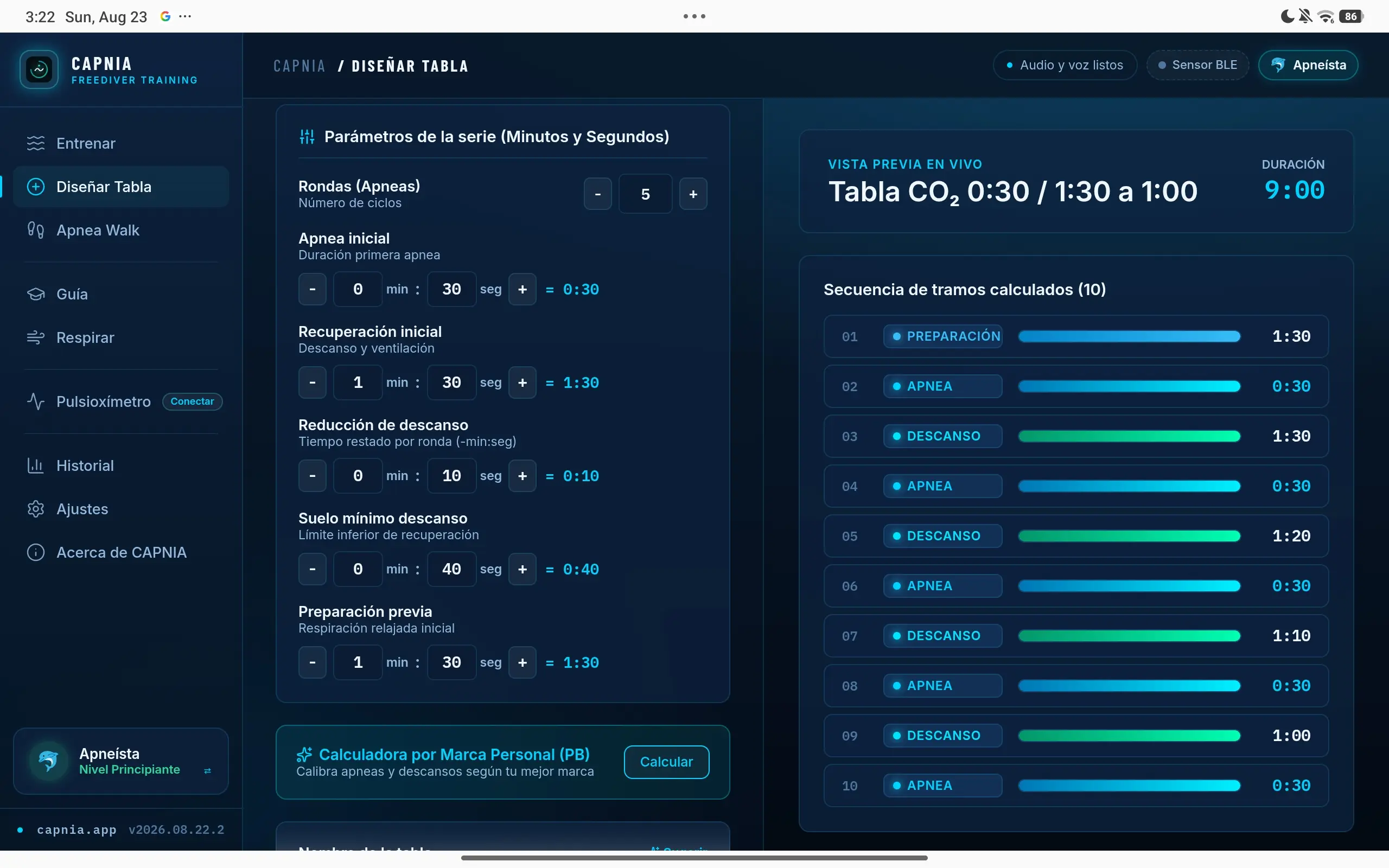The image size is (1389, 868).
Task: Decrease Suelo mínimo descanso with minus
Action: (x=312, y=569)
